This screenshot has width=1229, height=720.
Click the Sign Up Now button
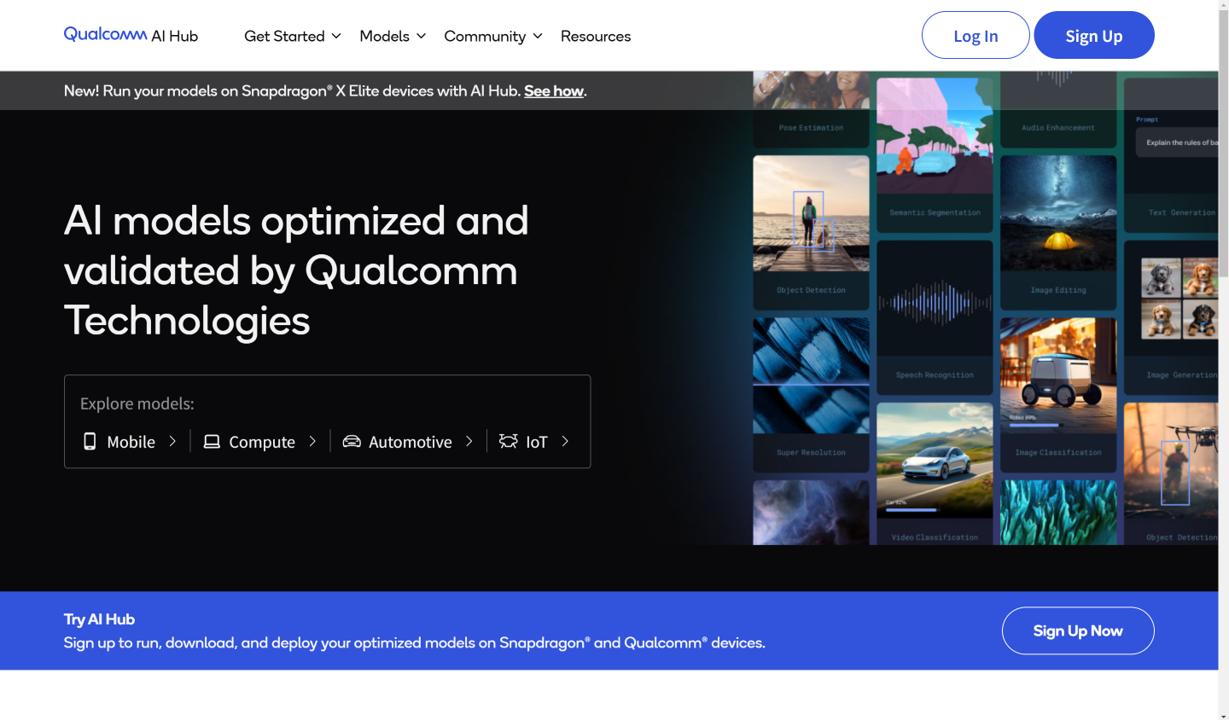pyautogui.click(x=1078, y=631)
